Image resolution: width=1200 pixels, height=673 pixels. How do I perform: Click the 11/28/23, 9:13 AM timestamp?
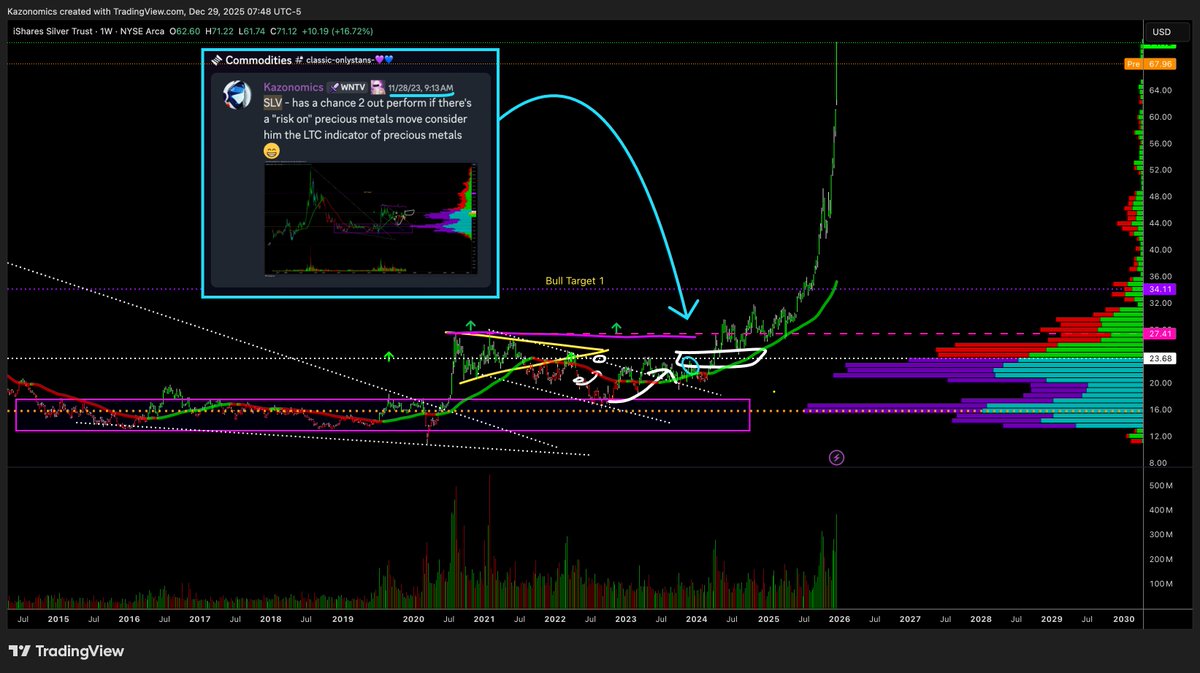pos(422,88)
